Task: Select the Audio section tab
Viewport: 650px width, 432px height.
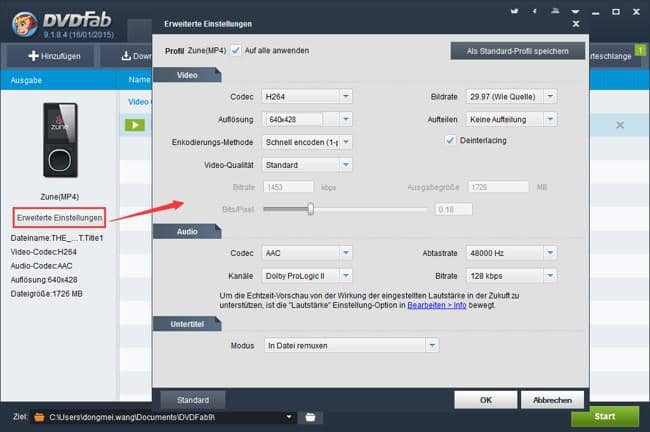Action: 187,232
